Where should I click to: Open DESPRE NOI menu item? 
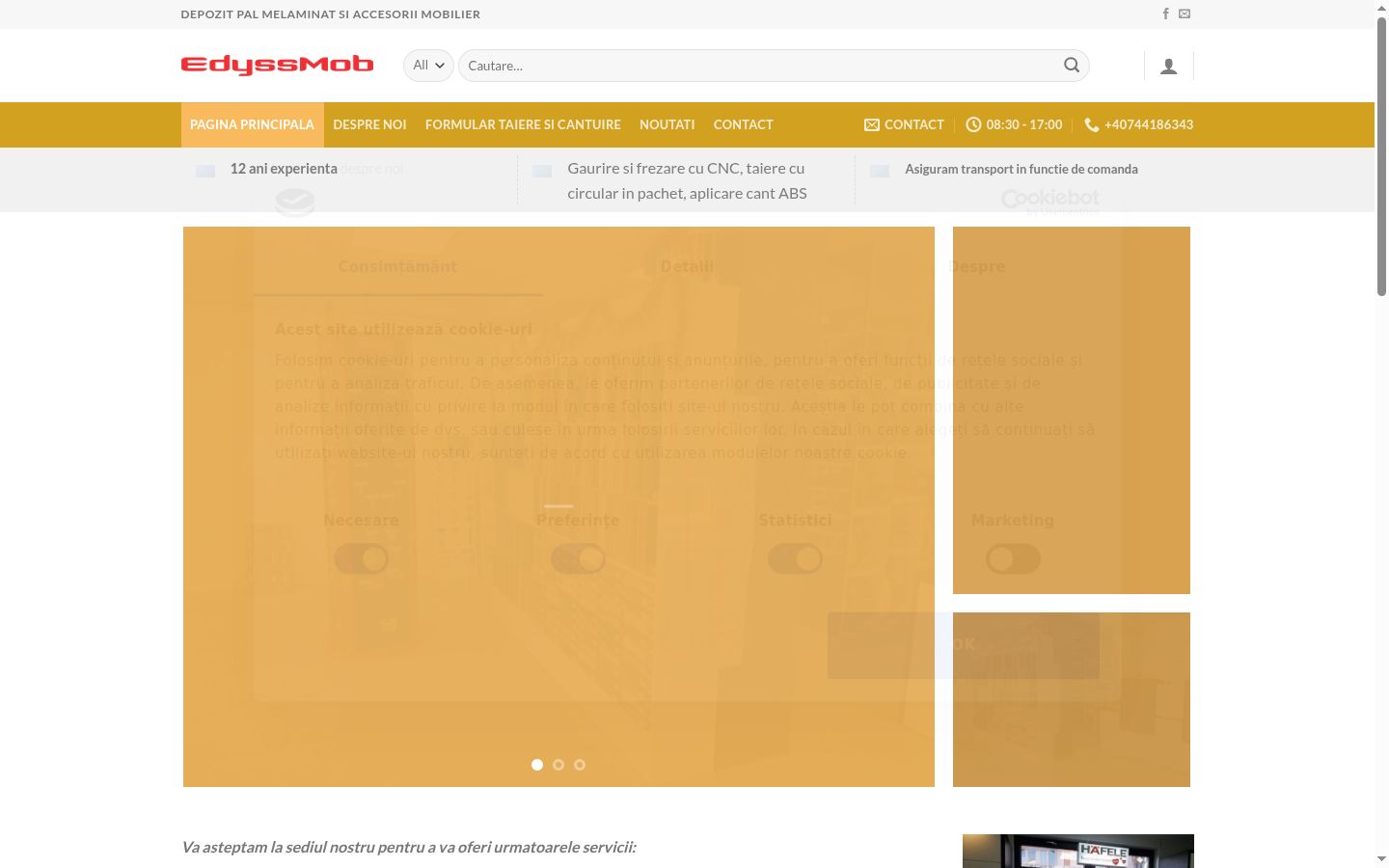369,124
